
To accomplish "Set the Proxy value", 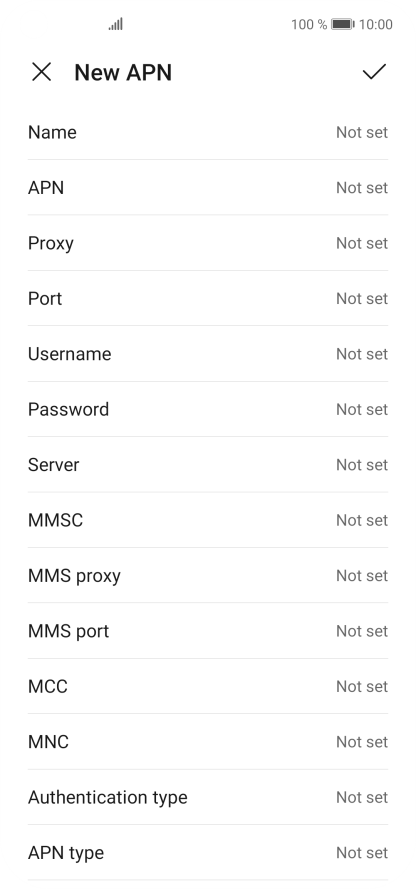I will coord(208,243).
